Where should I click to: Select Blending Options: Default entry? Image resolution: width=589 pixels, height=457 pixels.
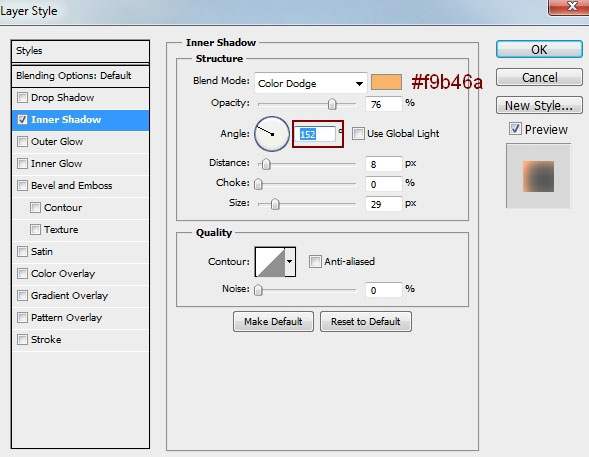pyautogui.click(x=80, y=76)
